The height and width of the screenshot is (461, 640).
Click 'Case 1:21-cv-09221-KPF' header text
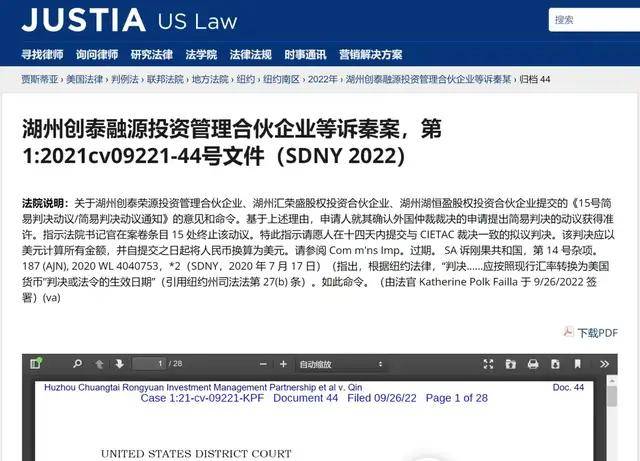click(202, 398)
